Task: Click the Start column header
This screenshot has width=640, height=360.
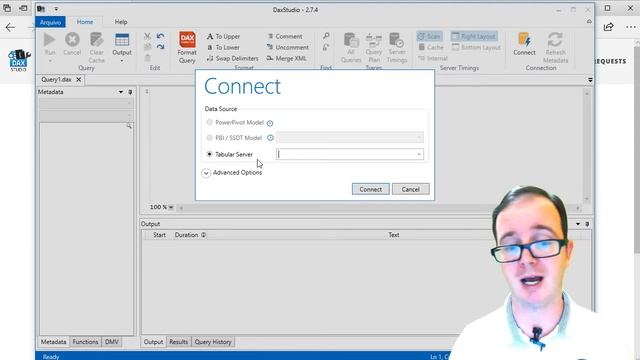Action: pos(159,235)
